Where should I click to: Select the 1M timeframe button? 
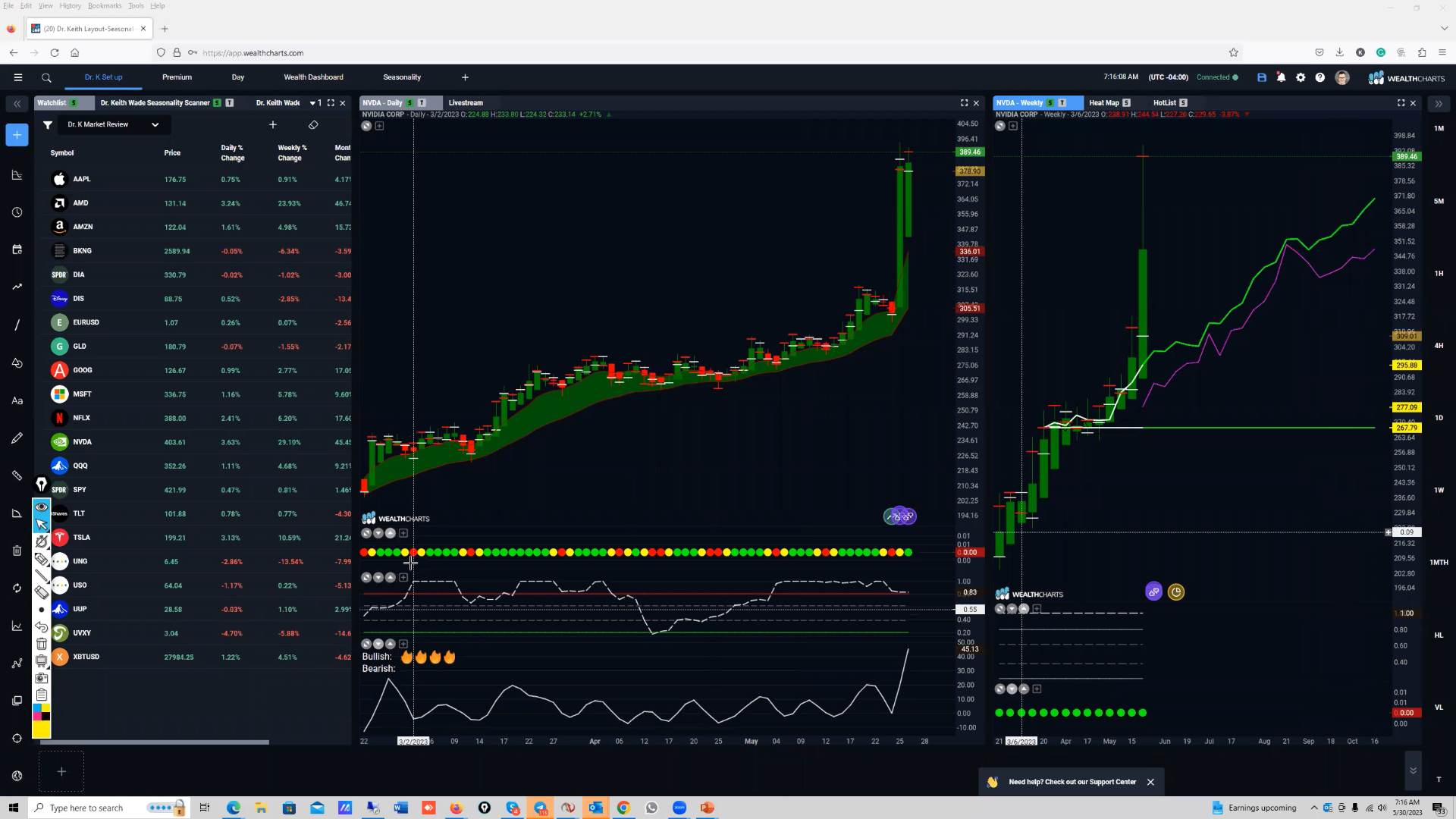pyautogui.click(x=1439, y=129)
